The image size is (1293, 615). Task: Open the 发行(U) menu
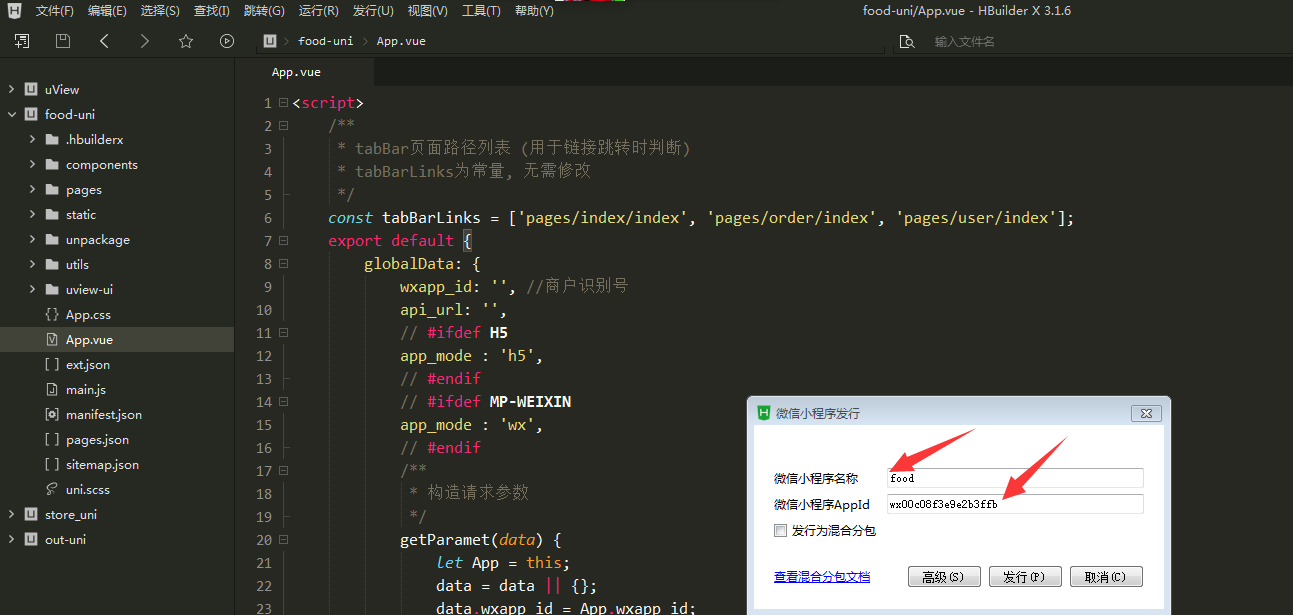(x=372, y=11)
